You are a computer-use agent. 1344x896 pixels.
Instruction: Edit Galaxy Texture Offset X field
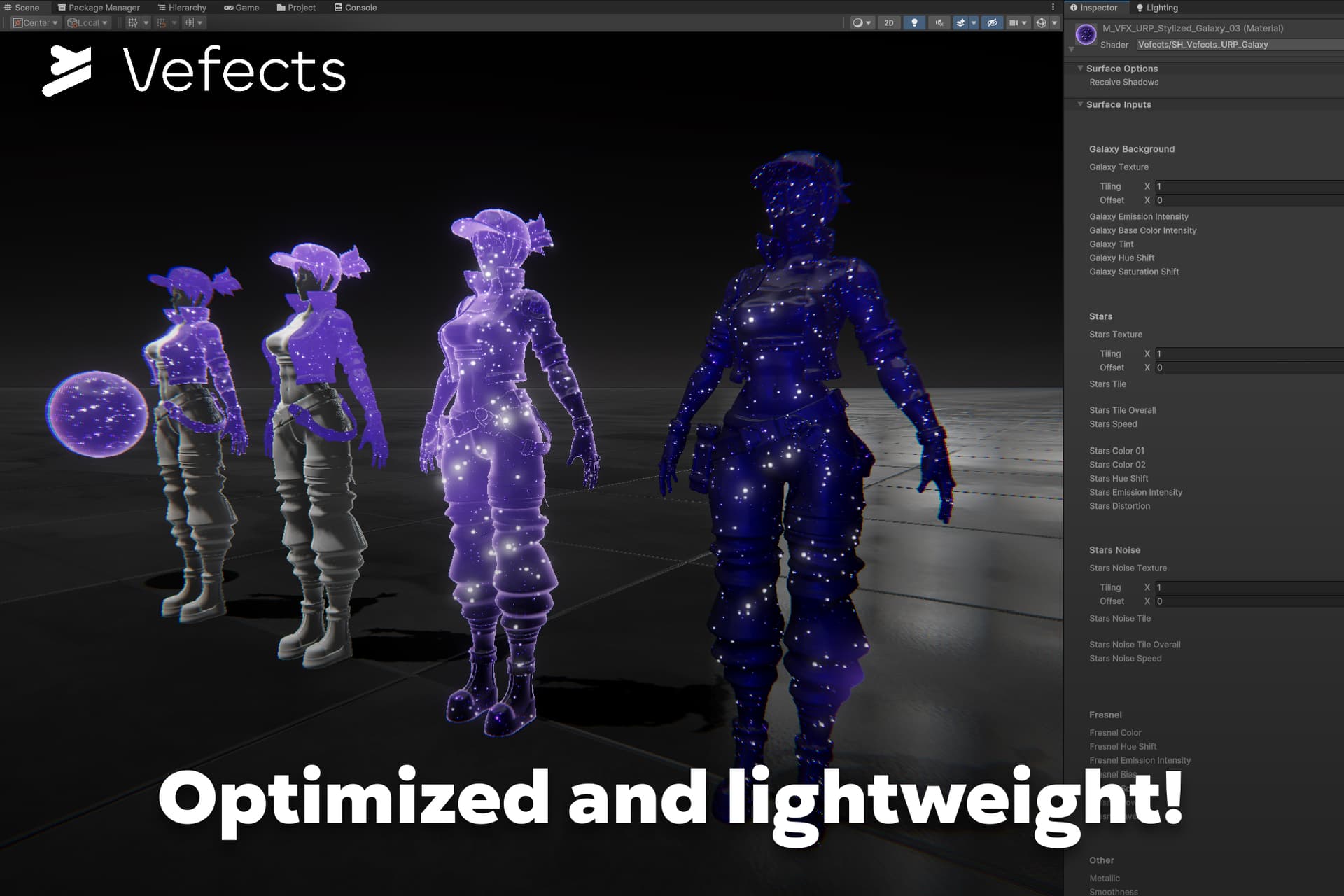click(x=1249, y=200)
